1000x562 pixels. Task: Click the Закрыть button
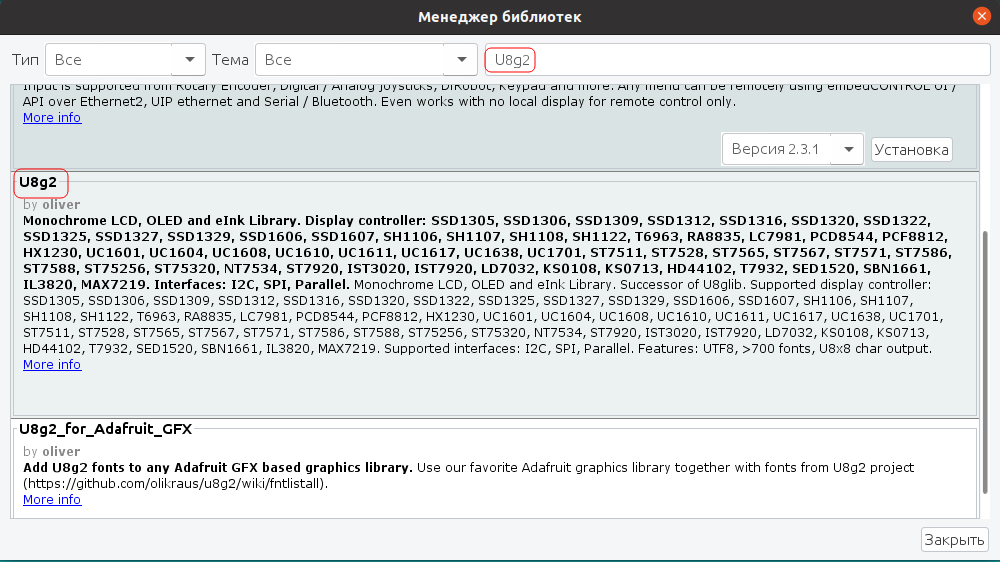(x=954, y=540)
